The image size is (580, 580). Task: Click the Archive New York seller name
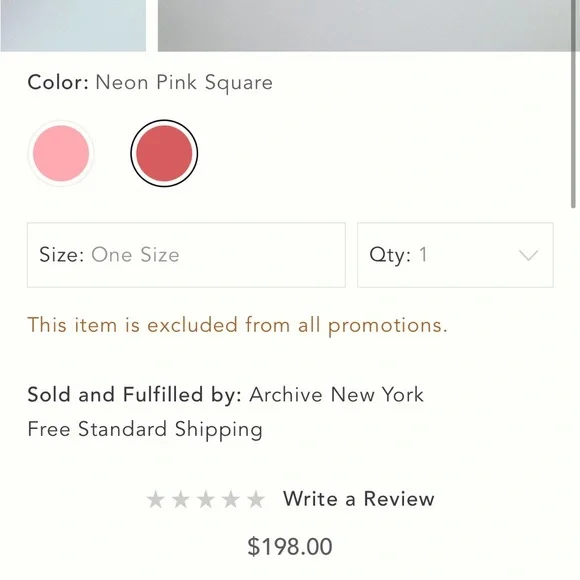(336, 394)
